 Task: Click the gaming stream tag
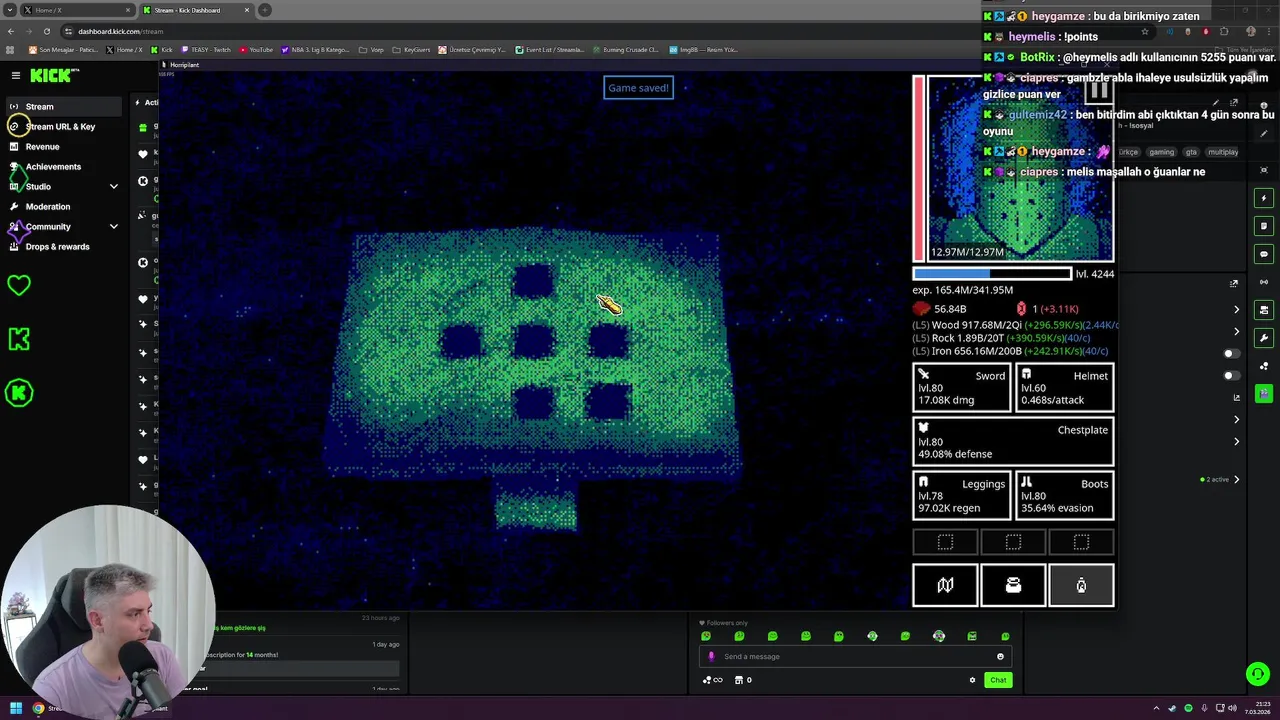pos(1161,152)
